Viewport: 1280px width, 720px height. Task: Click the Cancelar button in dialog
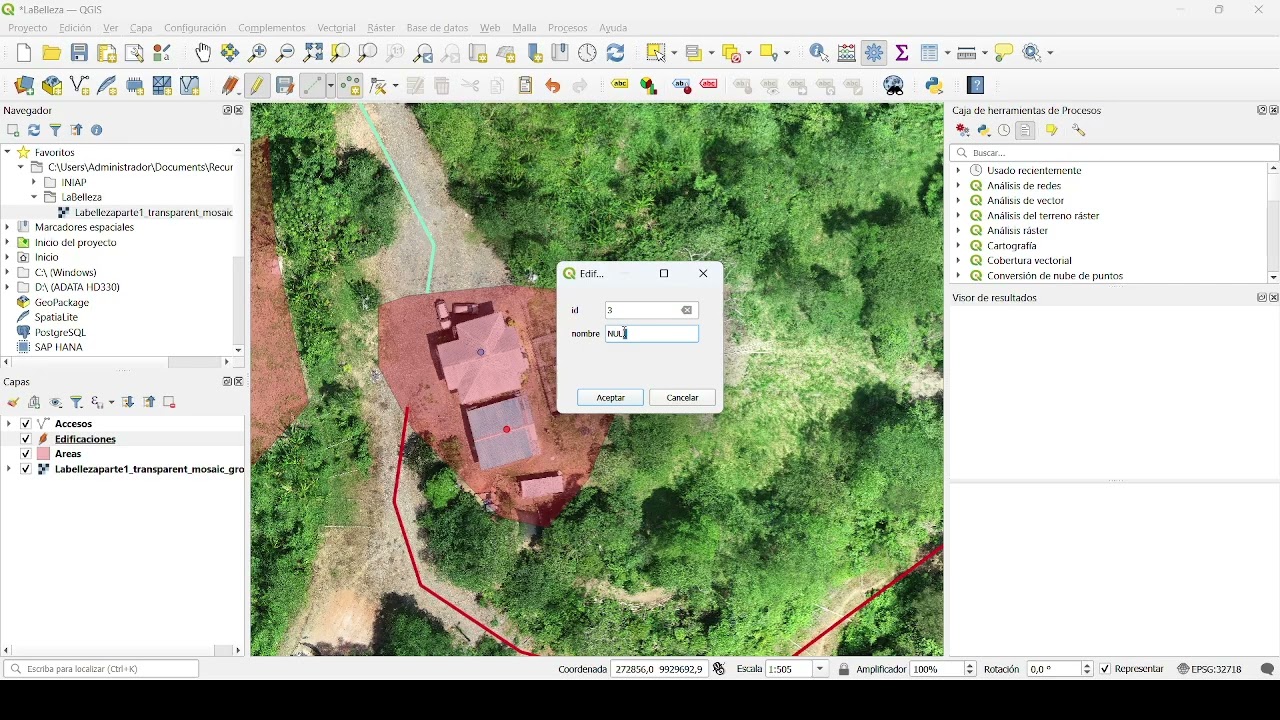click(x=683, y=398)
